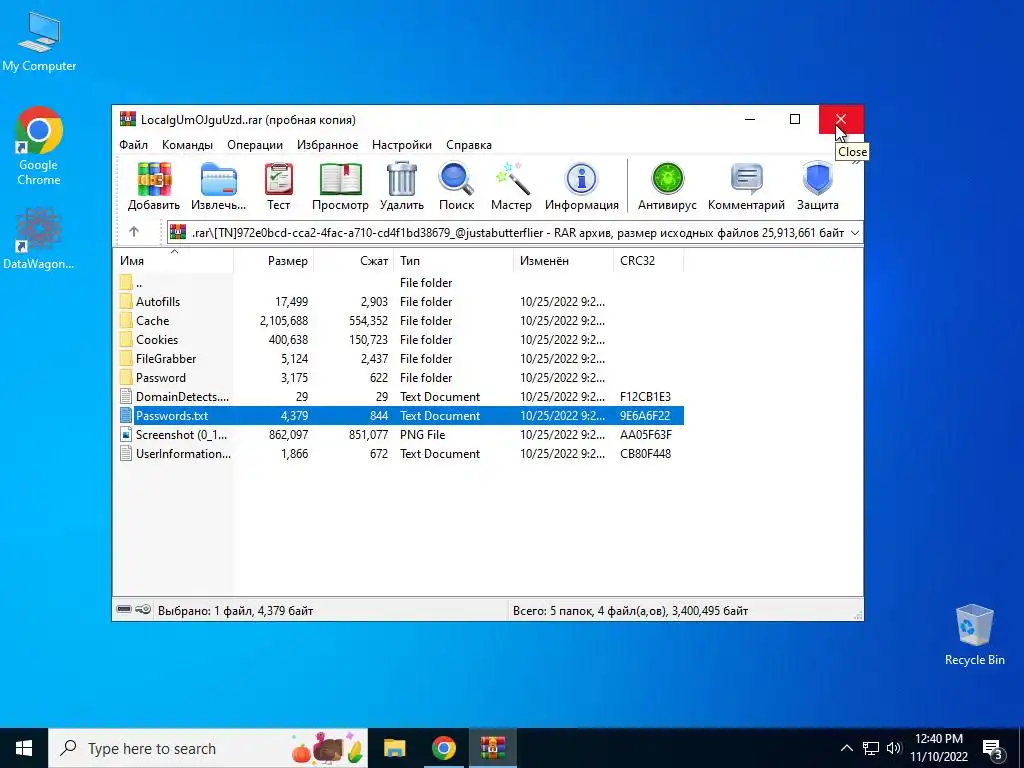Select the parent folder '..' row
1024x768 pixels.
coord(398,283)
